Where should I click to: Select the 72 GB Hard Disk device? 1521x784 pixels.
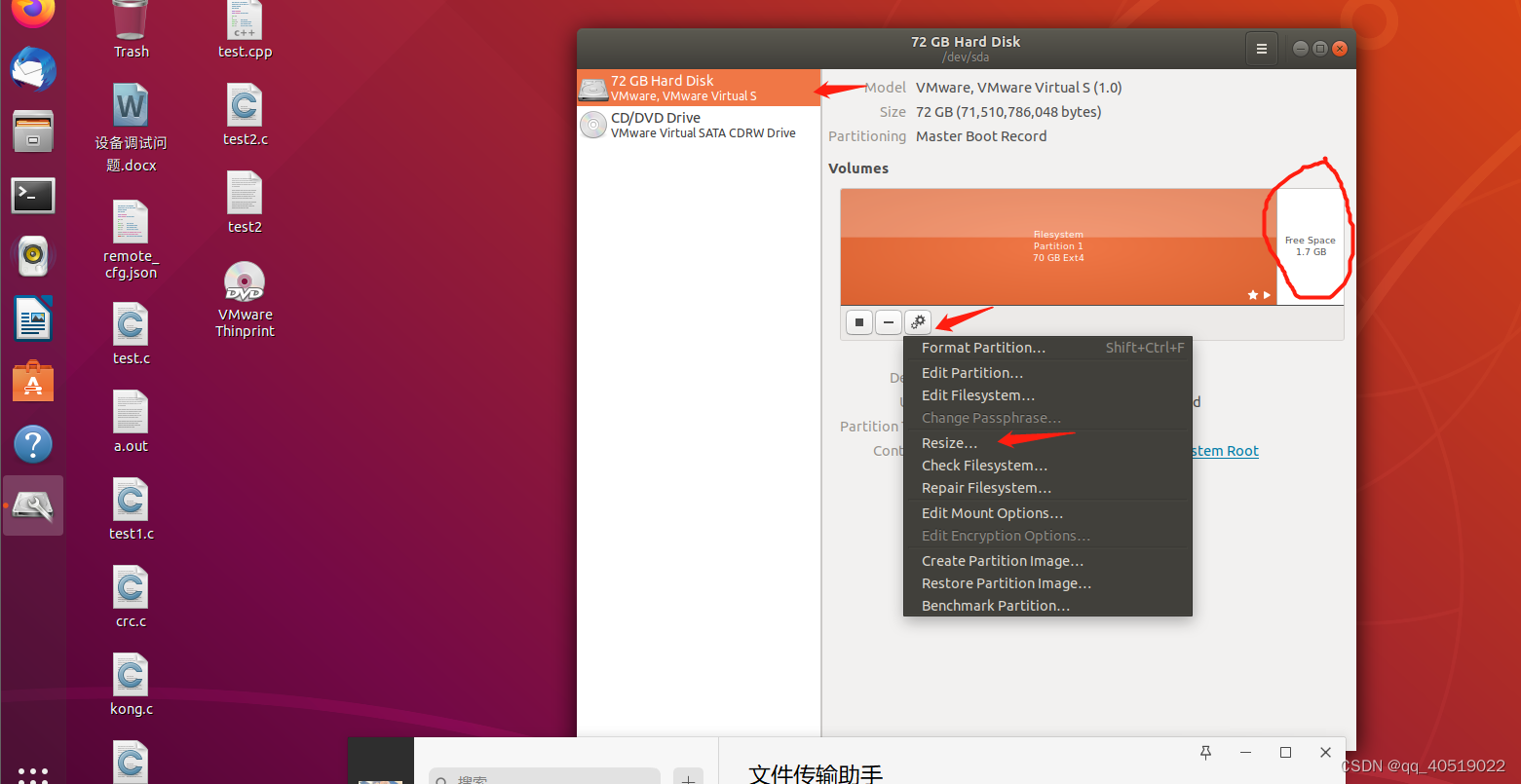[699, 88]
